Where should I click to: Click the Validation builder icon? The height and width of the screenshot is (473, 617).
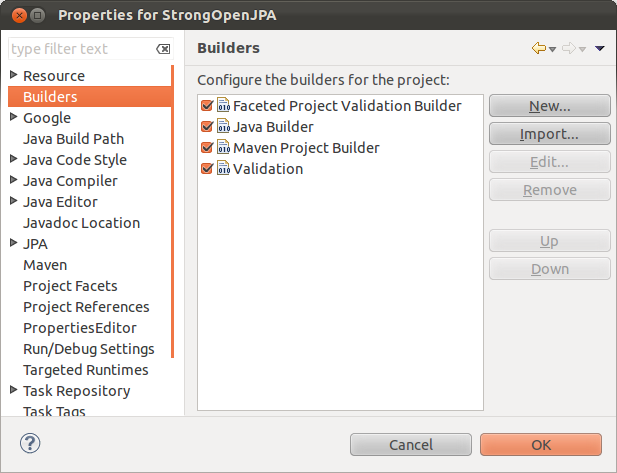[224, 169]
